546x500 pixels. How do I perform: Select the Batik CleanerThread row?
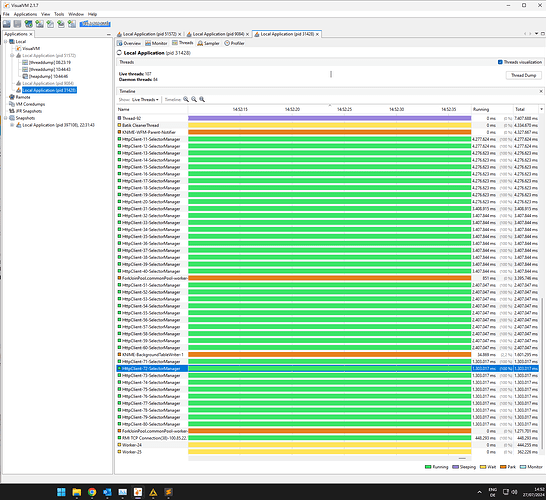327,125
